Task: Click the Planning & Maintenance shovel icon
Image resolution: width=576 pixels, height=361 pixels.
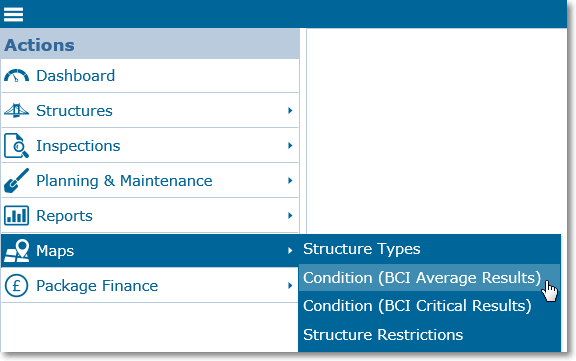Action: click(17, 180)
